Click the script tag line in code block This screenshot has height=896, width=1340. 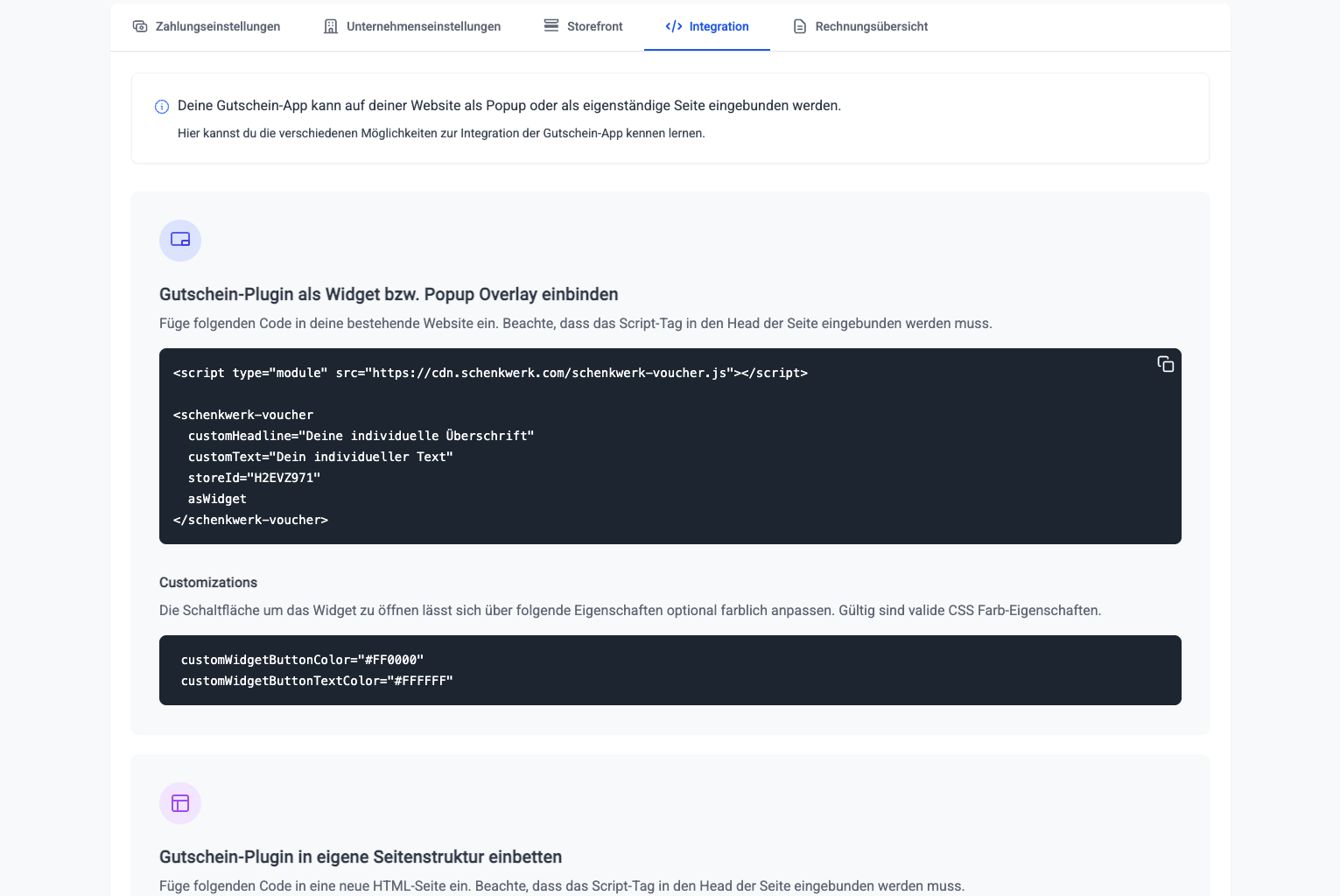[x=490, y=373]
